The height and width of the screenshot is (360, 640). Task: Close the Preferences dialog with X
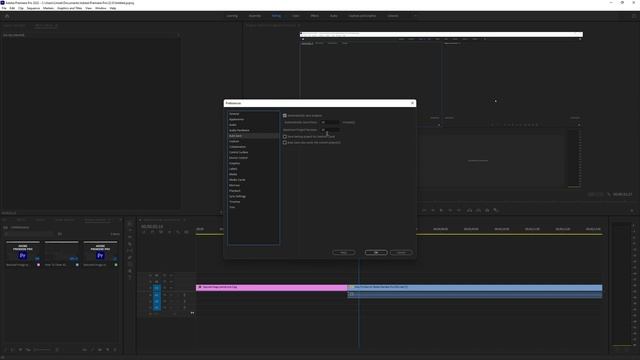coord(412,103)
